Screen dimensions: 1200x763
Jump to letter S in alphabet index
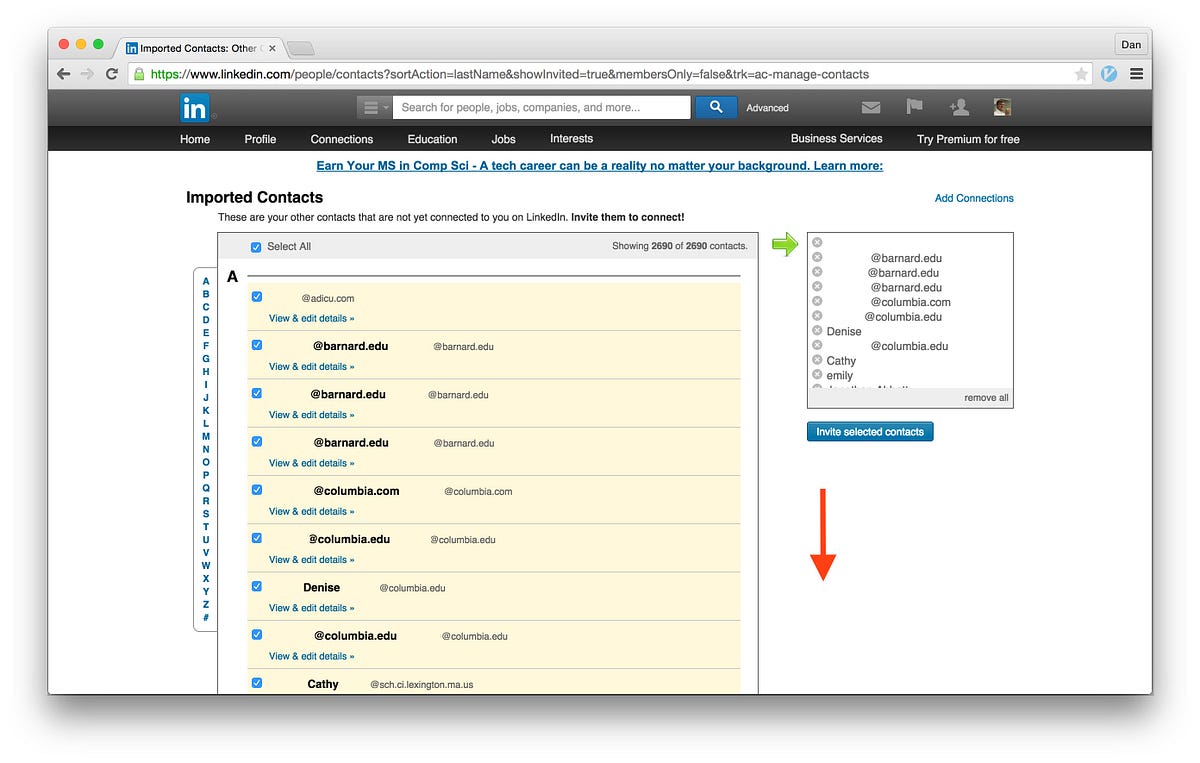coord(206,514)
